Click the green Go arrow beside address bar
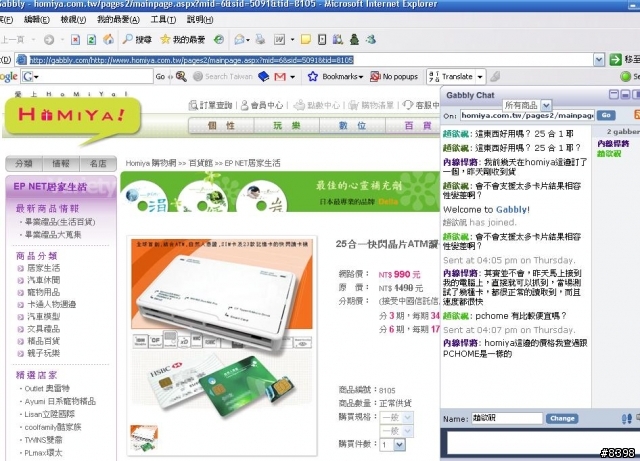The width and height of the screenshot is (640, 461). pos(615,60)
